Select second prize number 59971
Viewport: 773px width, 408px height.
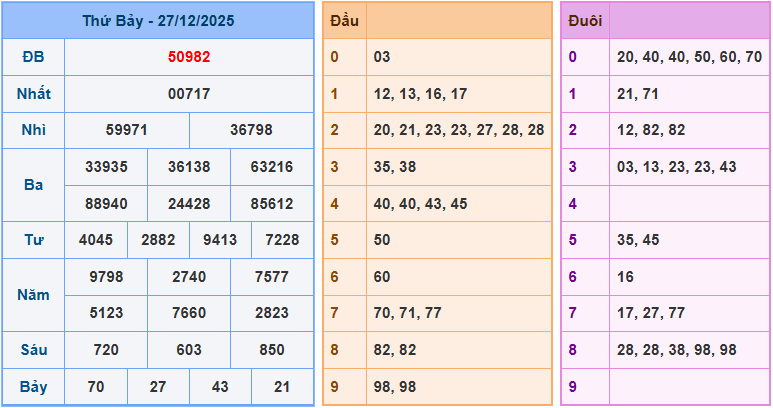(x=127, y=130)
